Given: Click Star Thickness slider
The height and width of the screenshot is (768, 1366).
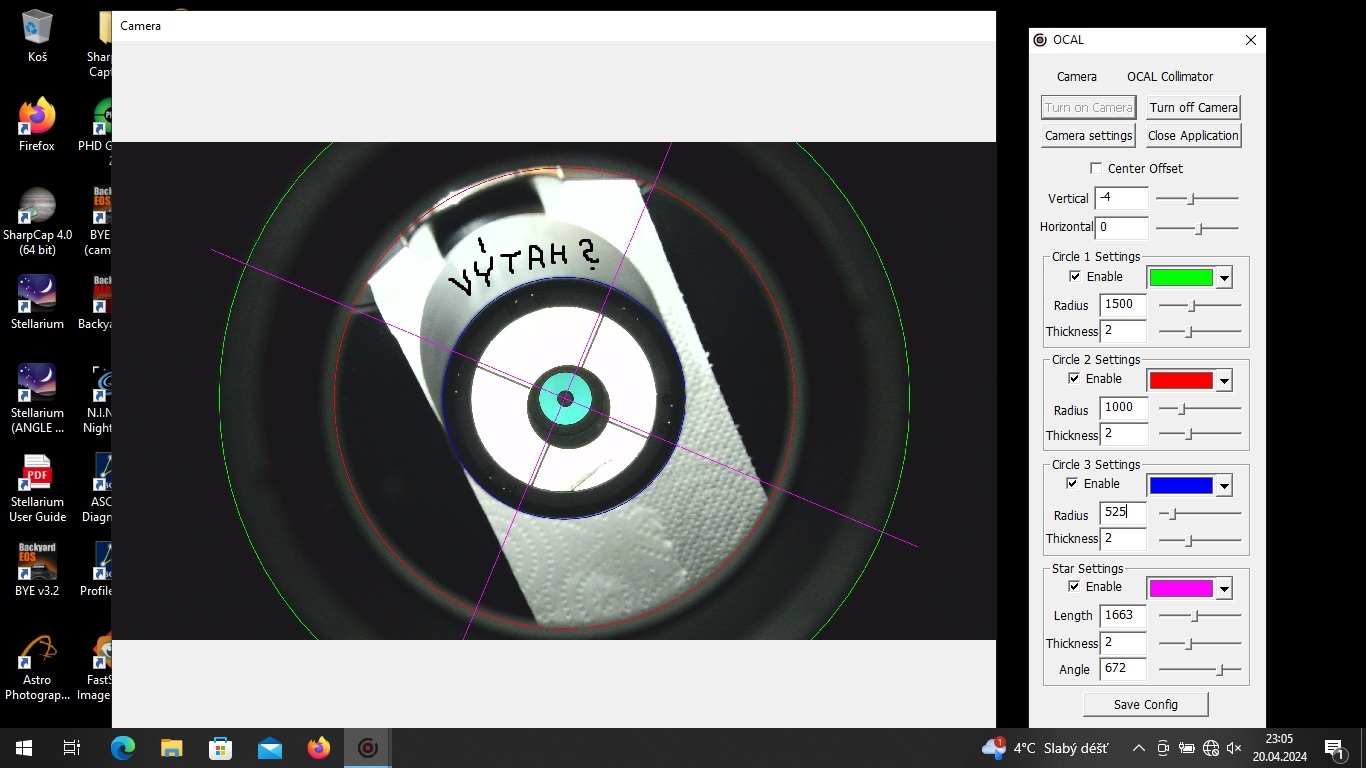Looking at the screenshot, I should click(1200, 643).
